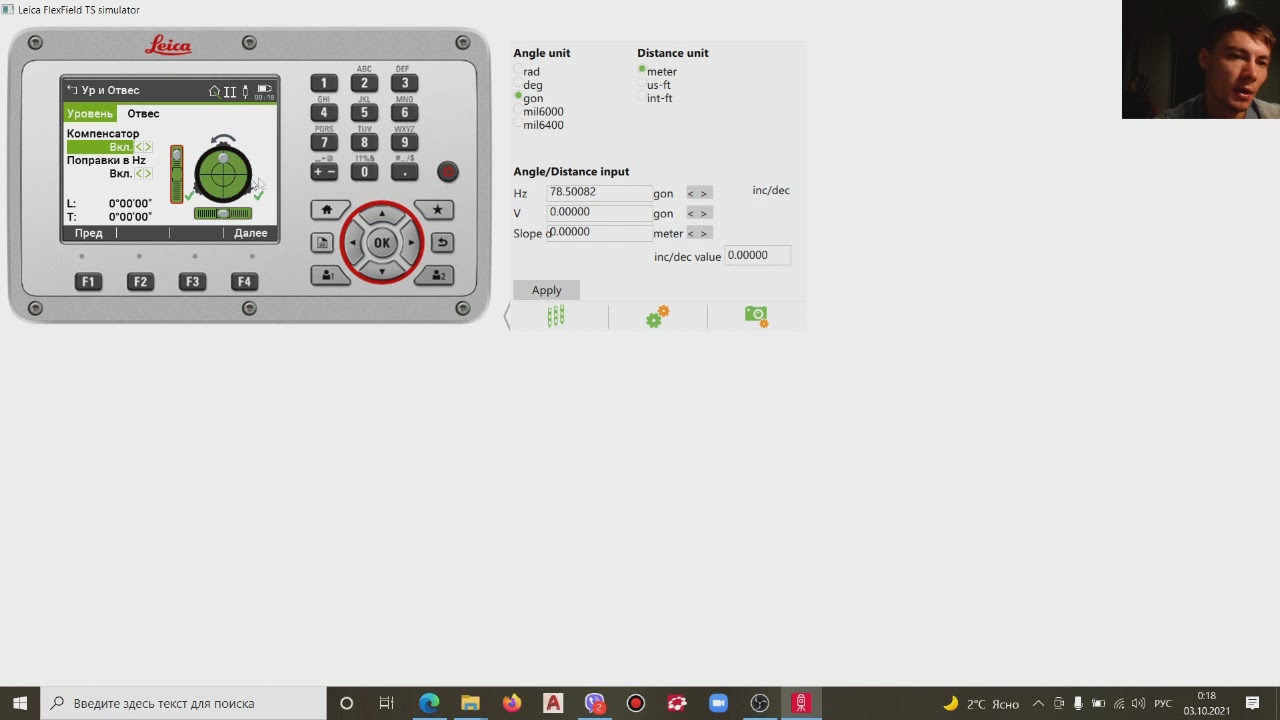Screen dimensions: 1280x720
Task: Switch to the Отвес tab
Action: [143, 114]
